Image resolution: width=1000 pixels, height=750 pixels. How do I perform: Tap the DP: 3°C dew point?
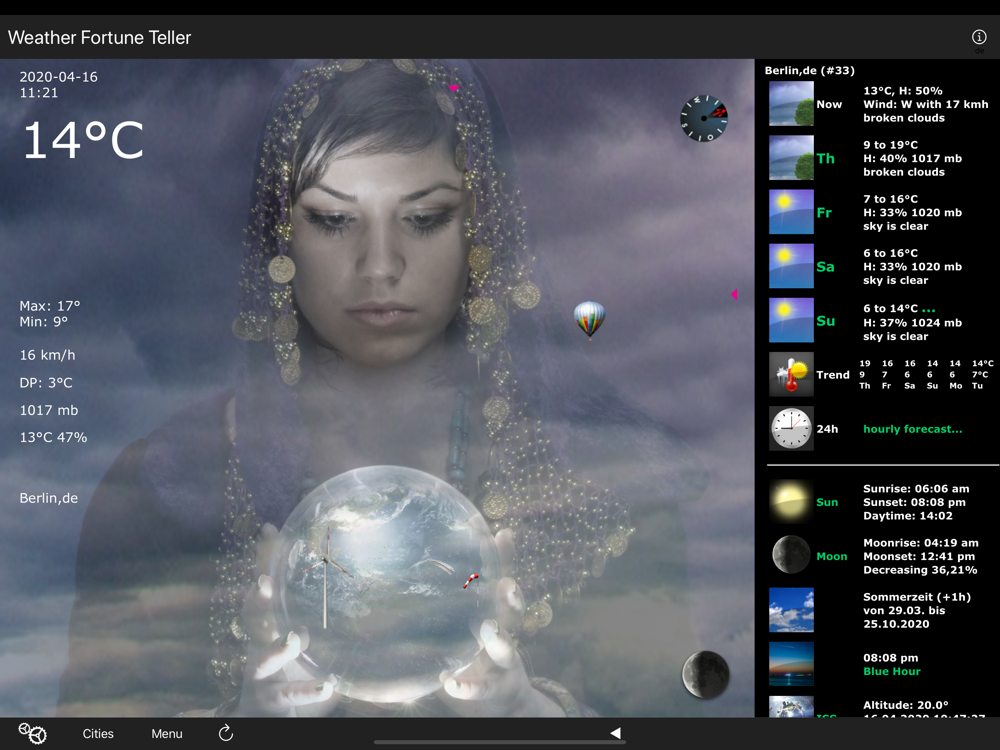point(46,383)
